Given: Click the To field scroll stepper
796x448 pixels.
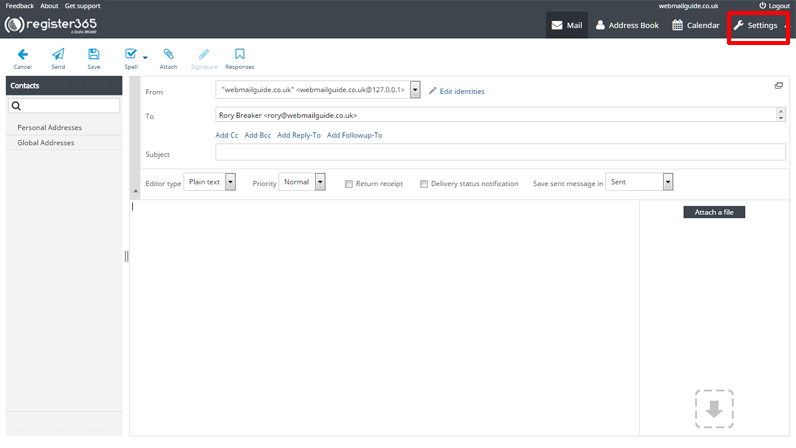Looking at the screenshot, I should (x=781, y=115).
